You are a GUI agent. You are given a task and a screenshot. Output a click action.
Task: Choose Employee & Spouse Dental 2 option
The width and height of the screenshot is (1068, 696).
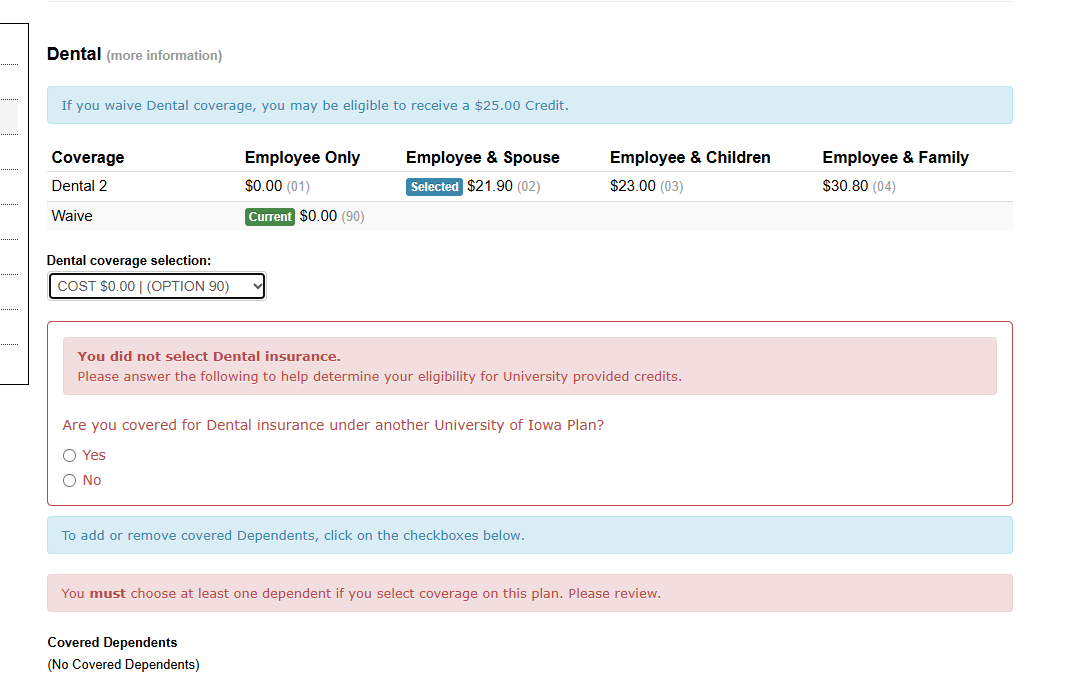(x=488, y=186)
